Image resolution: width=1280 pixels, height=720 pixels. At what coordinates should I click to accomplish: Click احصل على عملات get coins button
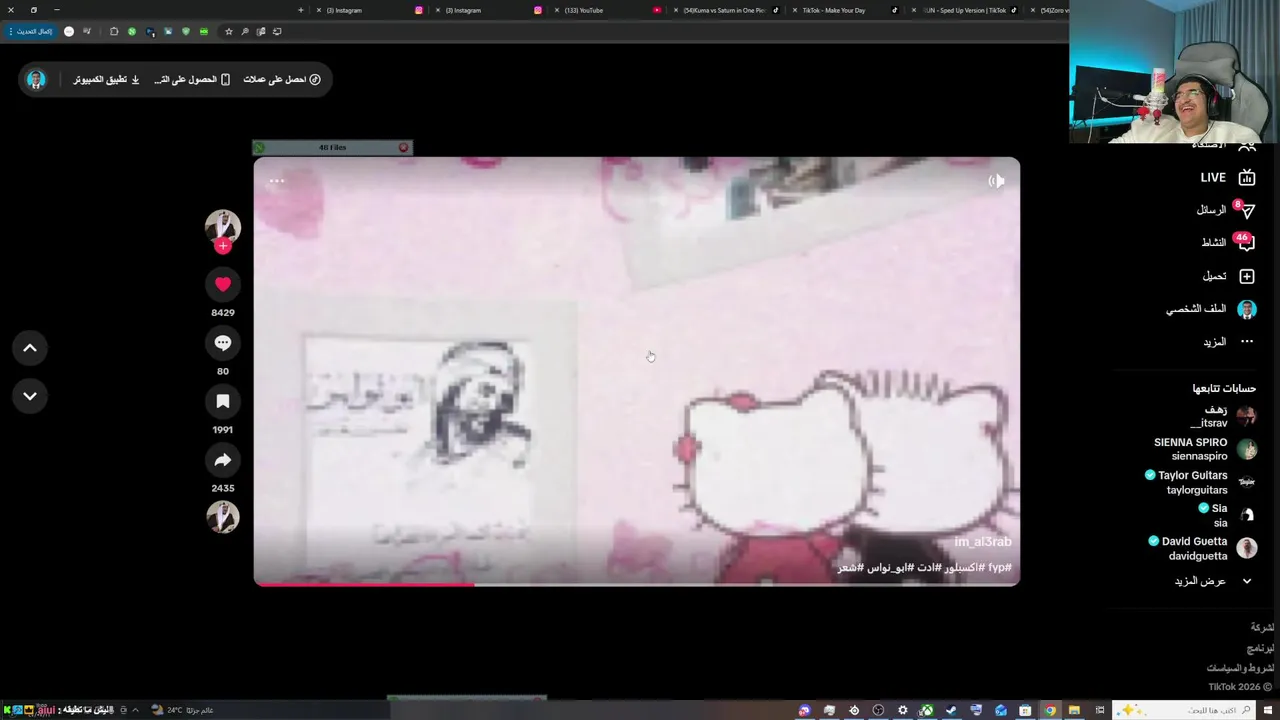pyautogui.click(x=282, y=79)
